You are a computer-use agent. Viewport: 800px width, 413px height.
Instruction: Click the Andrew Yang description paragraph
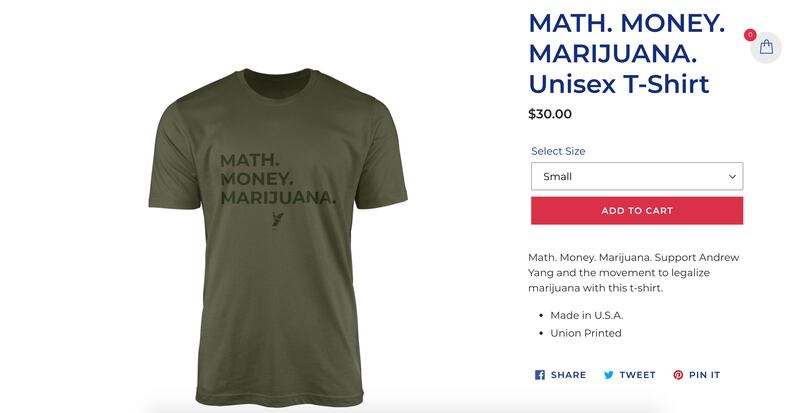633,273
